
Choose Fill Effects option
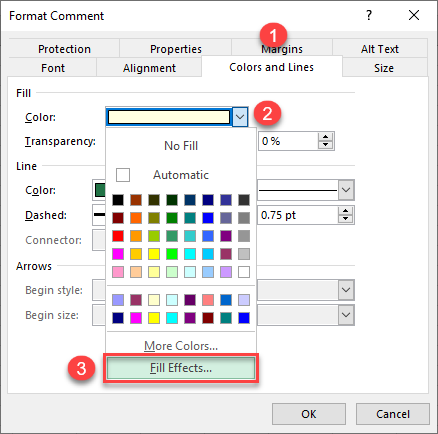181,368
